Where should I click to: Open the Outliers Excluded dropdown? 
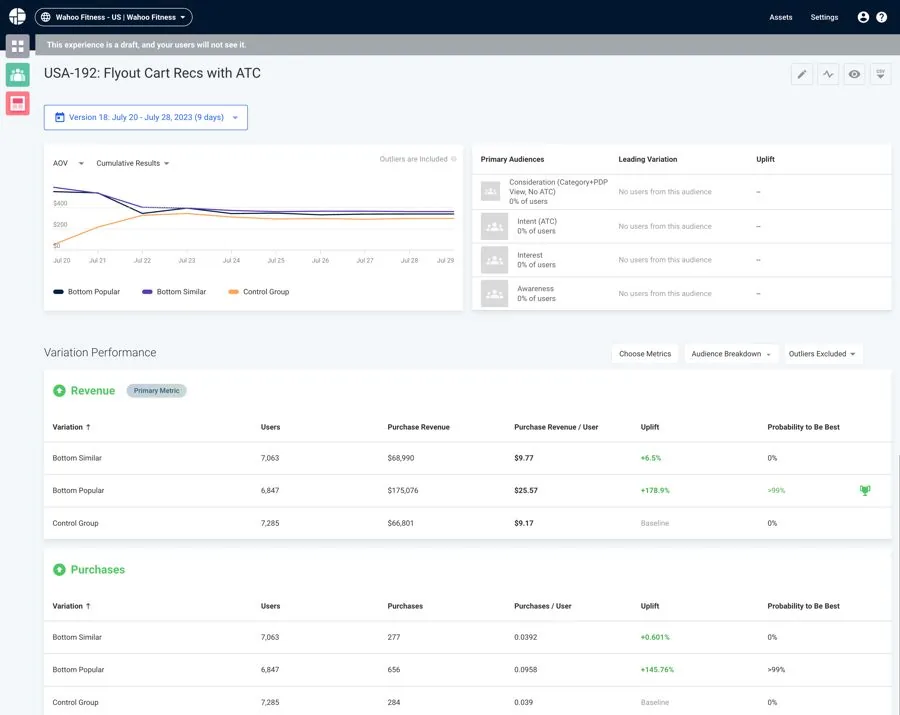pyautogui.click(x=822, y=353)
